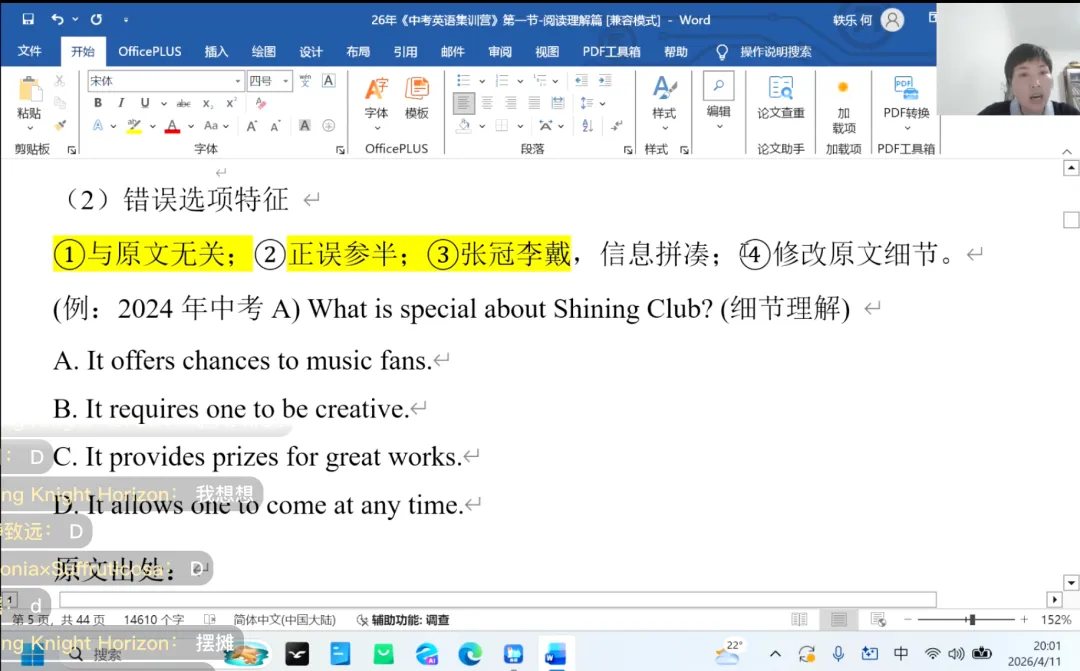
Task: Select the strikethrough formatting icon
Action: click(x=185, y=102)
